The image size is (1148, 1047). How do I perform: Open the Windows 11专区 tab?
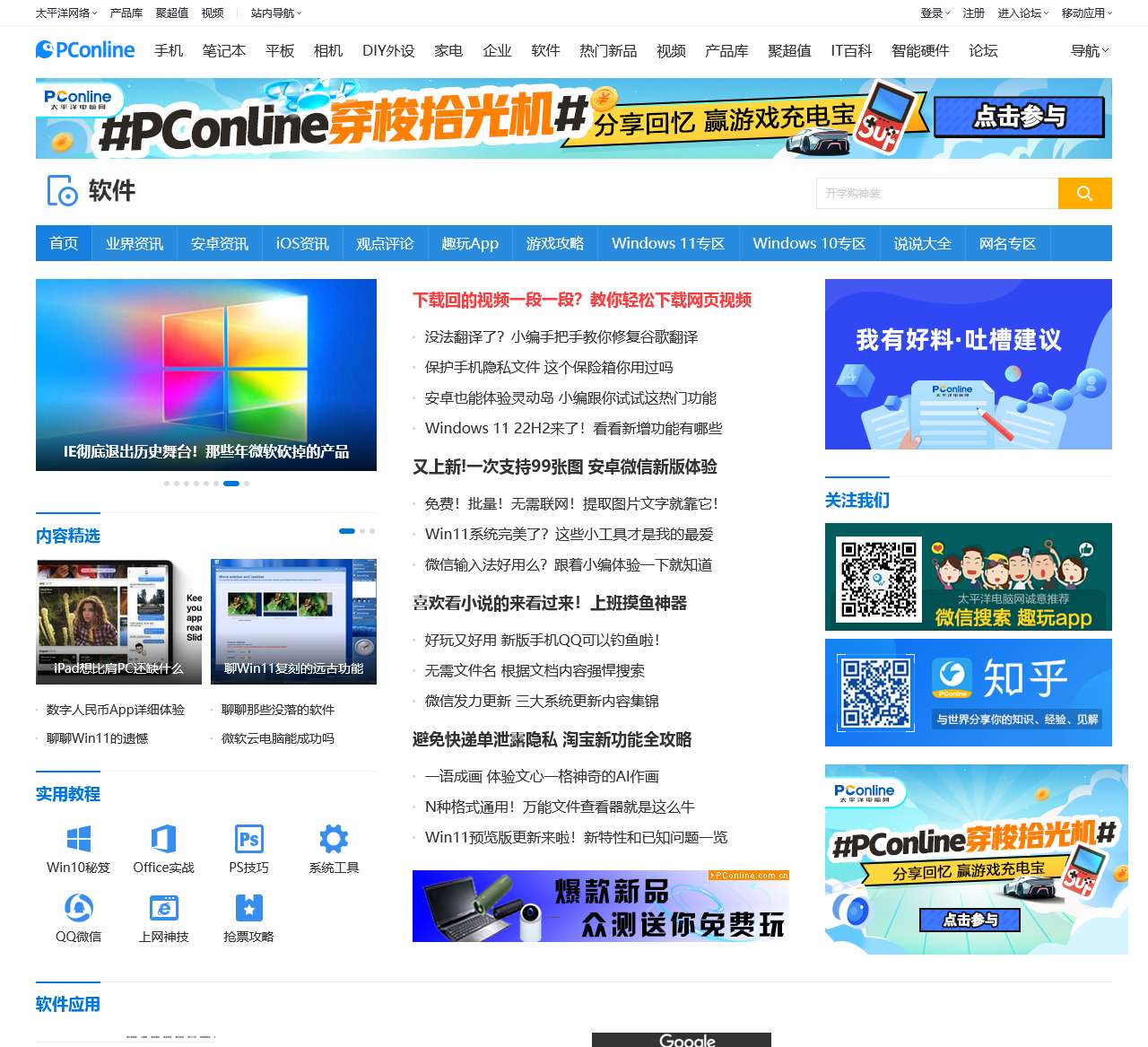[x=668, y=243]
